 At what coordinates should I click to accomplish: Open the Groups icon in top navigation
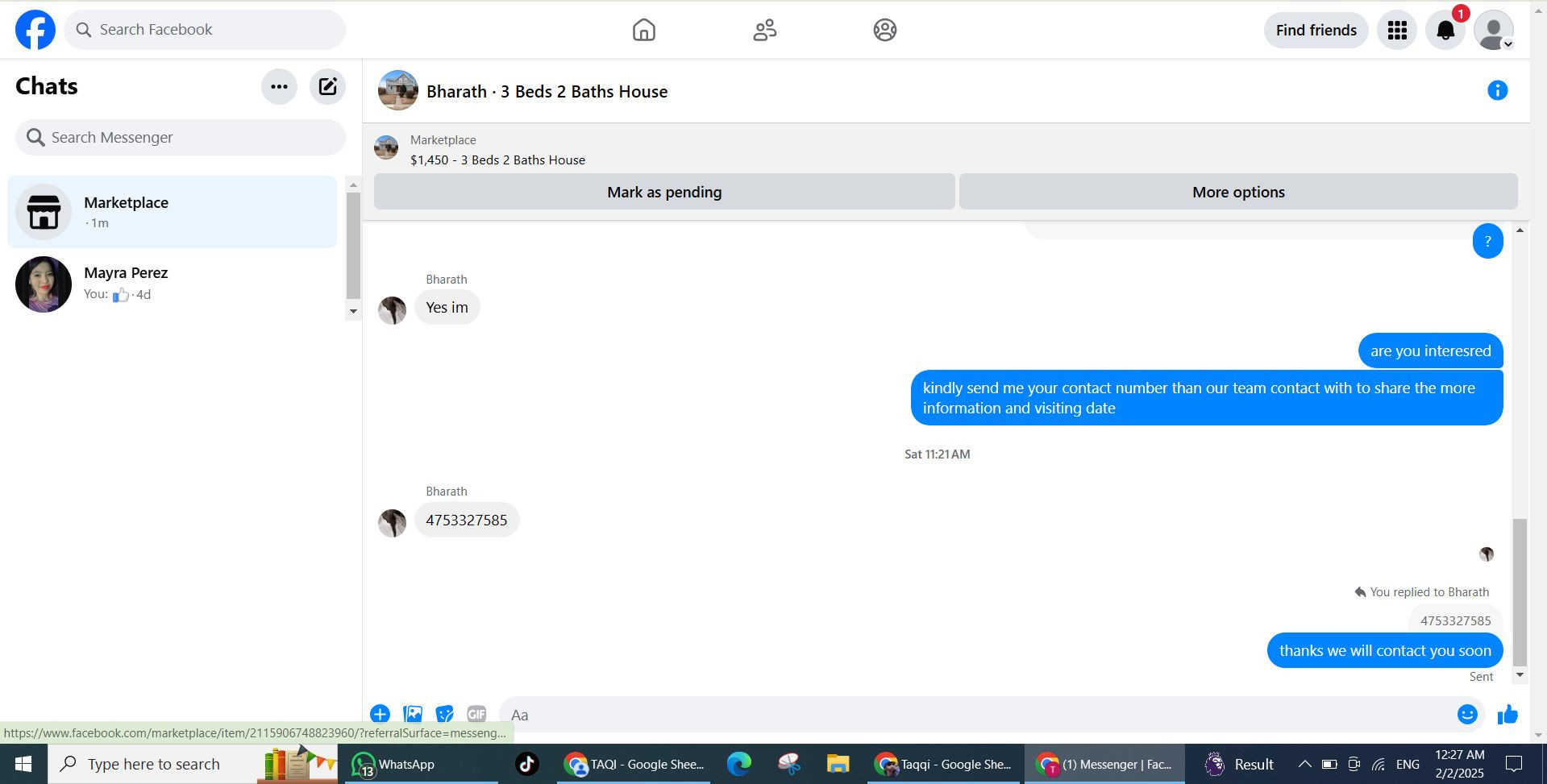click(884, 30)
